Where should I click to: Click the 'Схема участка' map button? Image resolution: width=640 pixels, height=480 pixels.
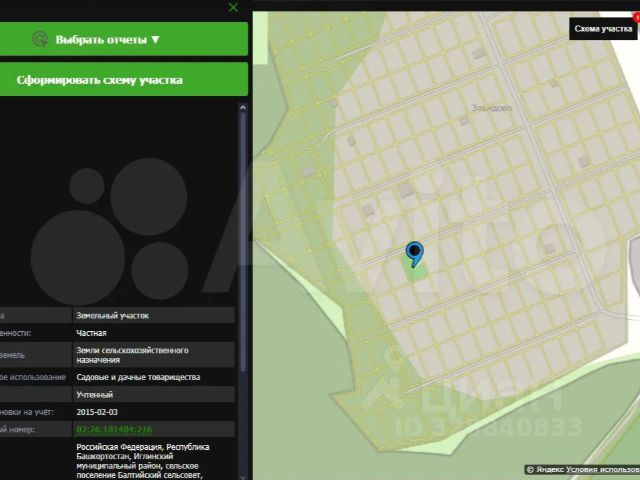click(x=603, y=29)
